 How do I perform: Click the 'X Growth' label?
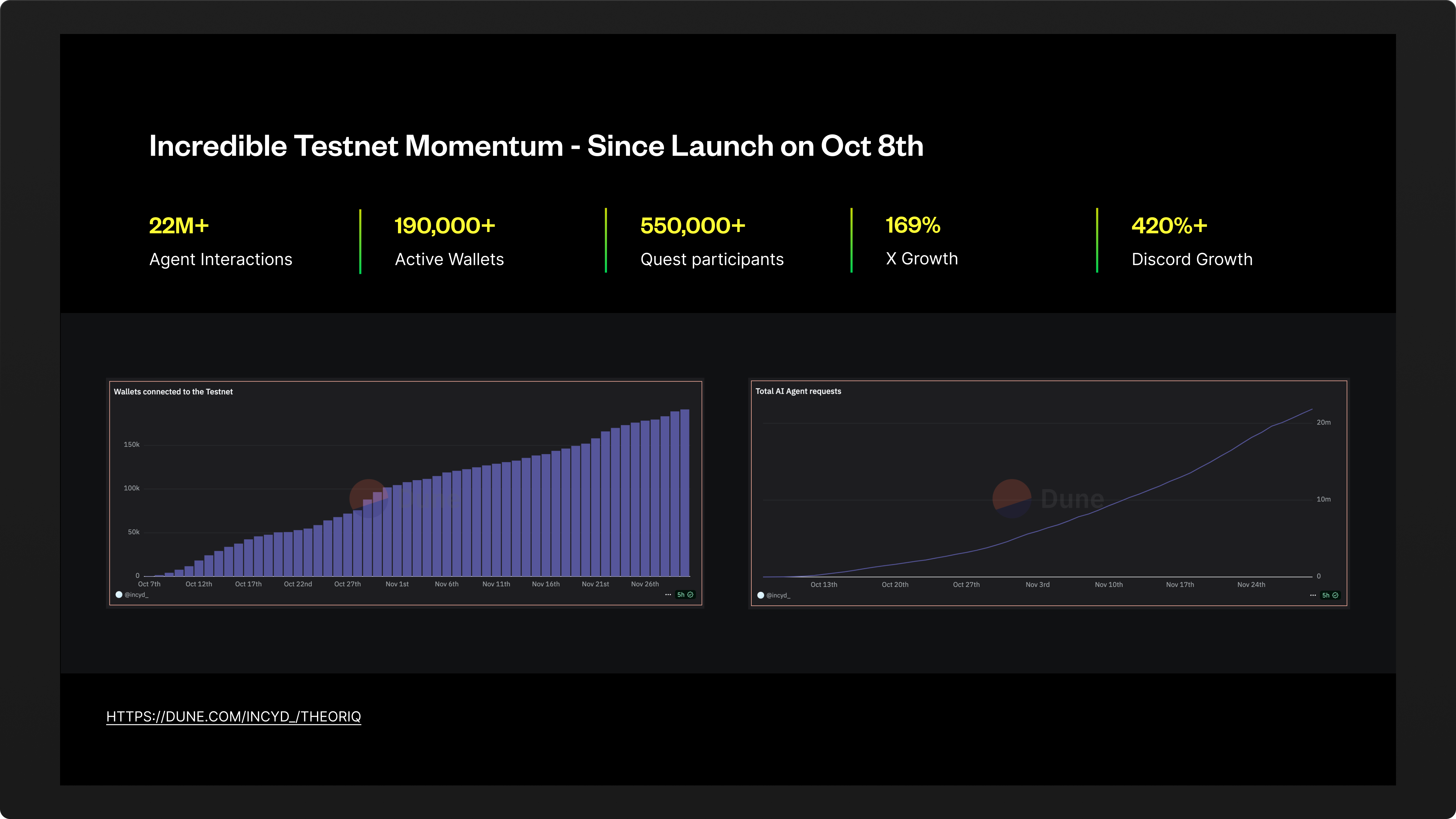tap(922, 259)
